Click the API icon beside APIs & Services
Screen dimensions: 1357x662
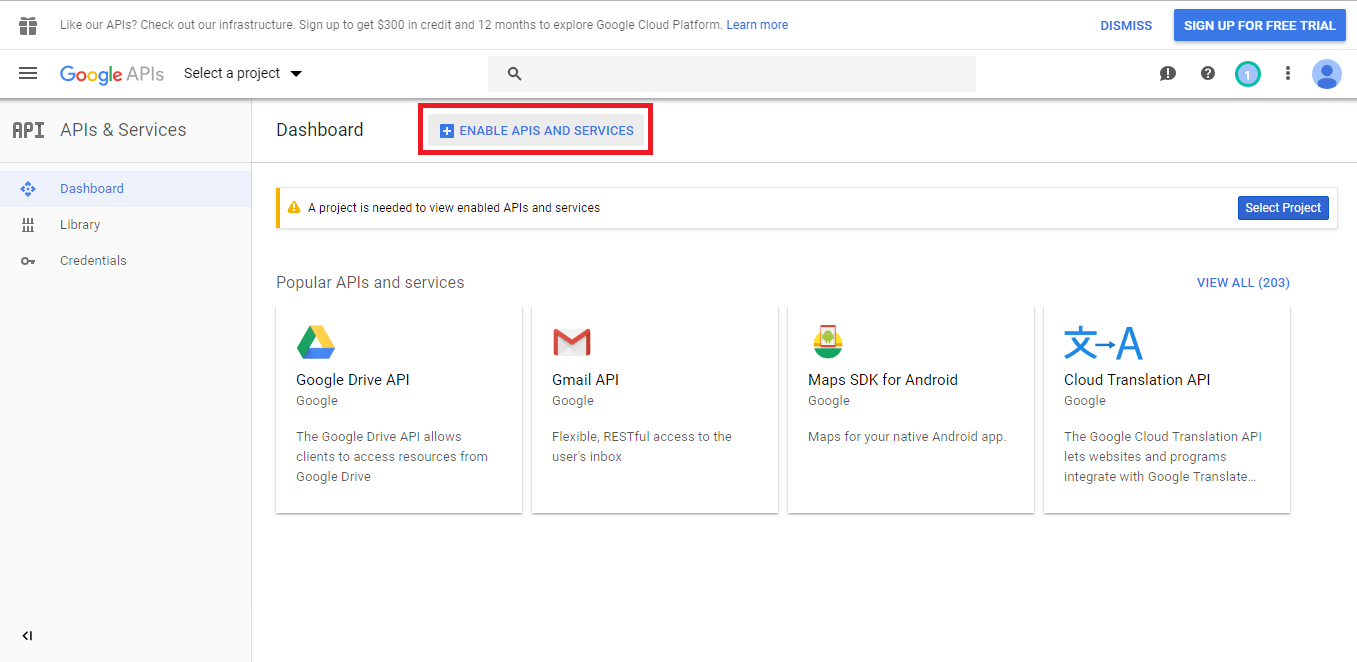[28, 130]
